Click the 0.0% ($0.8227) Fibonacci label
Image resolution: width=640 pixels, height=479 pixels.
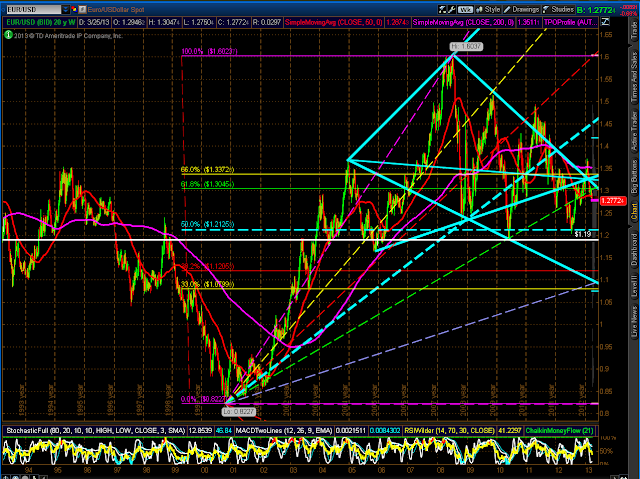[x=204, y=399]
